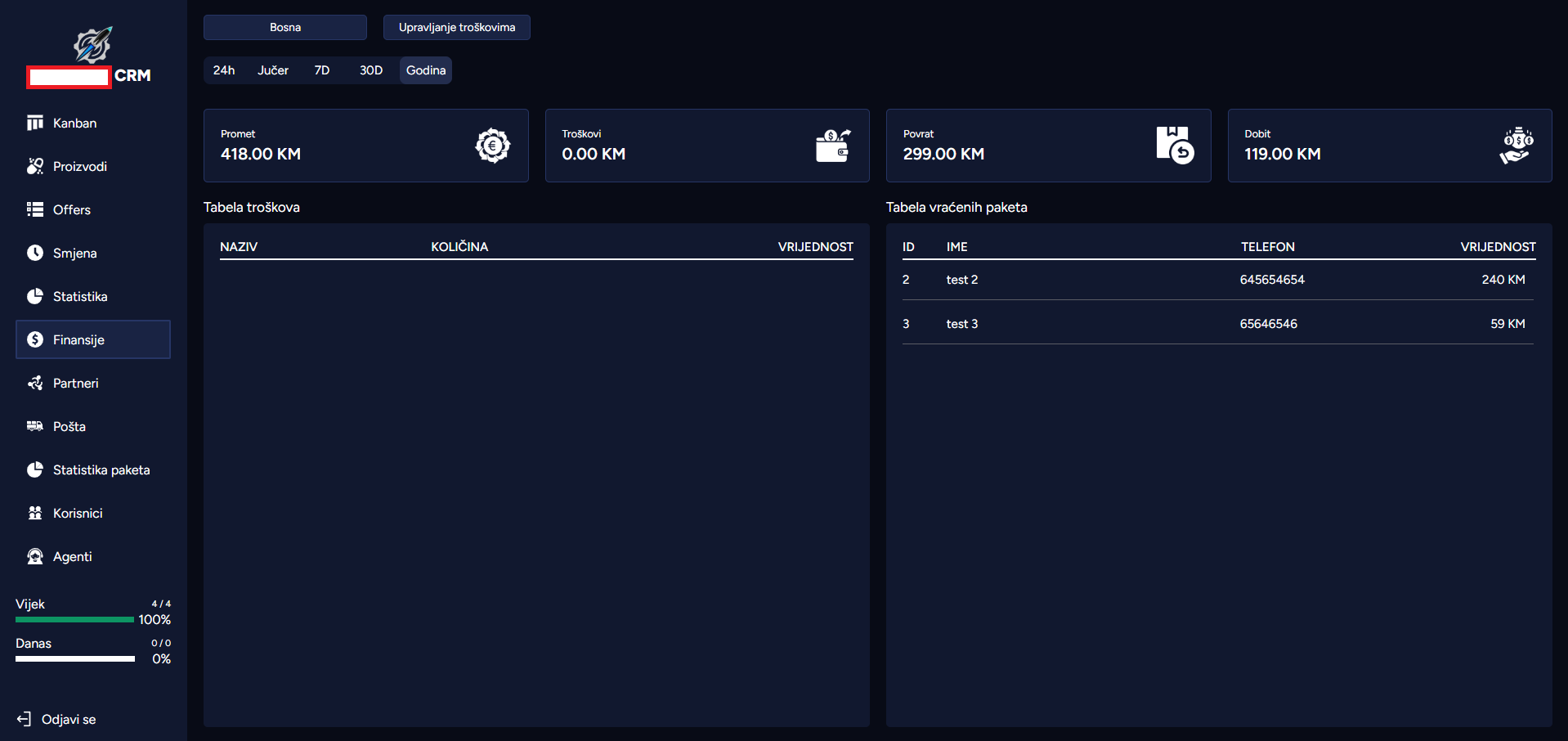Select the 24h time range tab
Viewport: 1568px width, 741px height.
point(224,70)
